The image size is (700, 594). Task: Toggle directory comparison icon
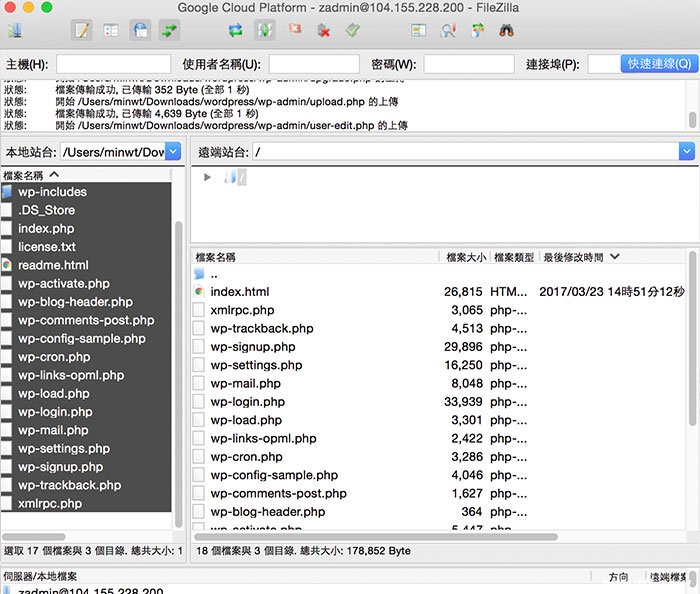pos(448,31)
